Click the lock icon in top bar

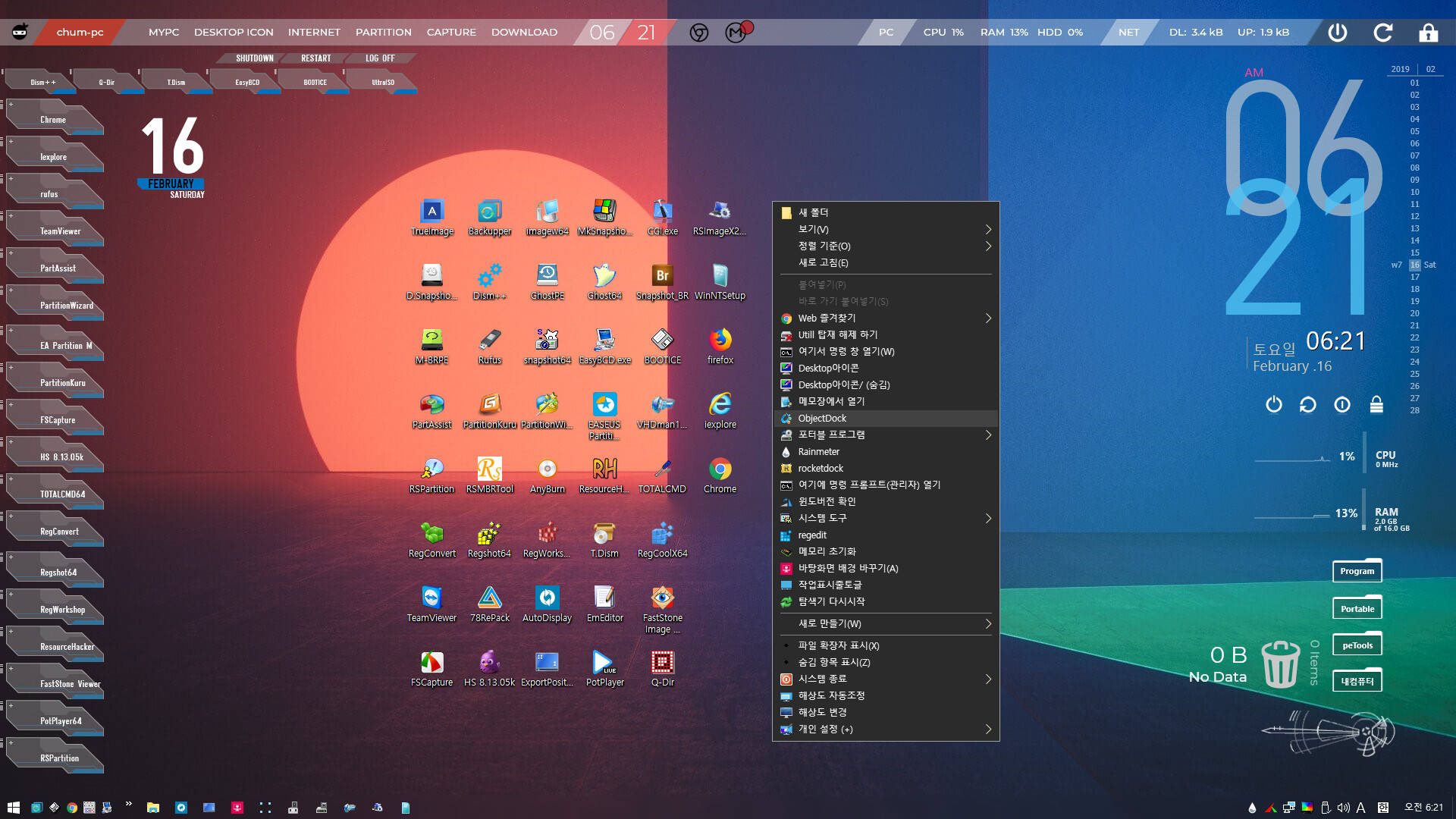tap(1428, 32)
